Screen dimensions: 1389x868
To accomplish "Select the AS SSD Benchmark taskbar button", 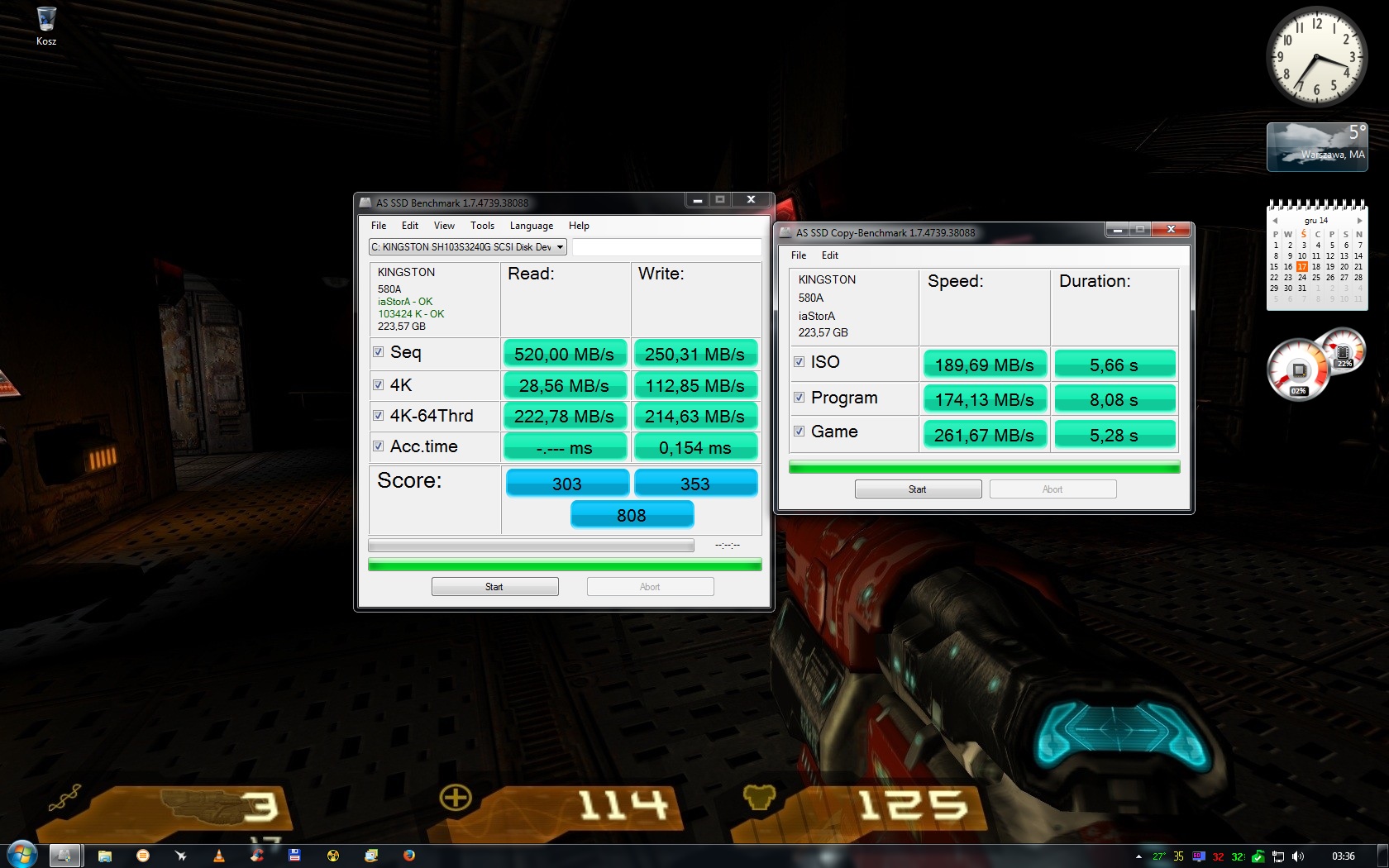I will (64, 856).
